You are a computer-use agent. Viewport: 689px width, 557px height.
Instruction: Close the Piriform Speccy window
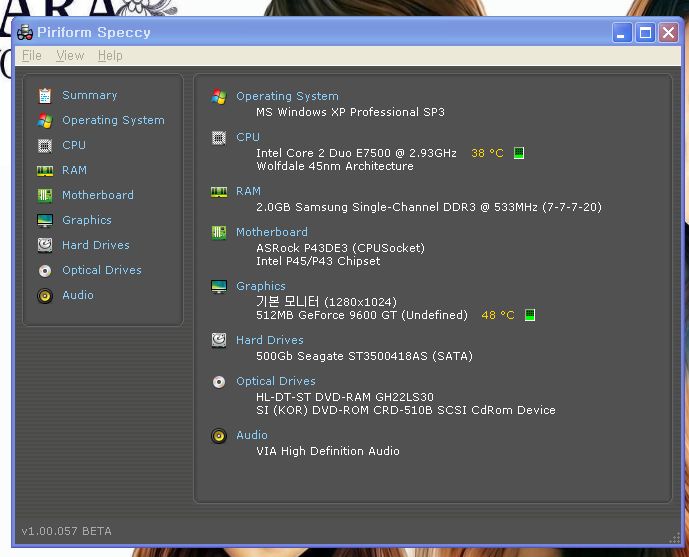[668, 33]
